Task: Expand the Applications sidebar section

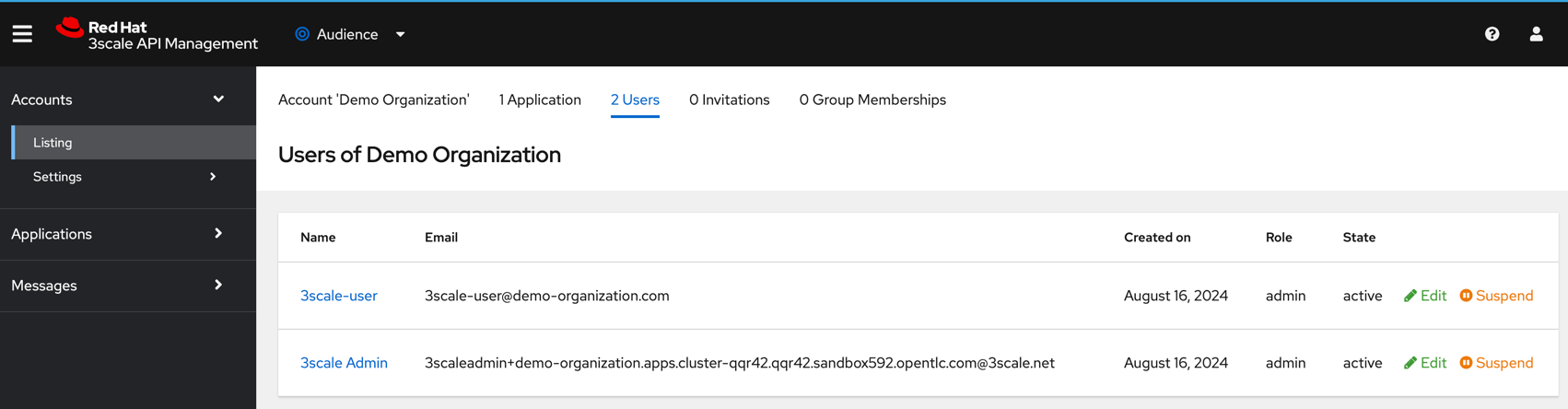Action: (x=128, y=234)
